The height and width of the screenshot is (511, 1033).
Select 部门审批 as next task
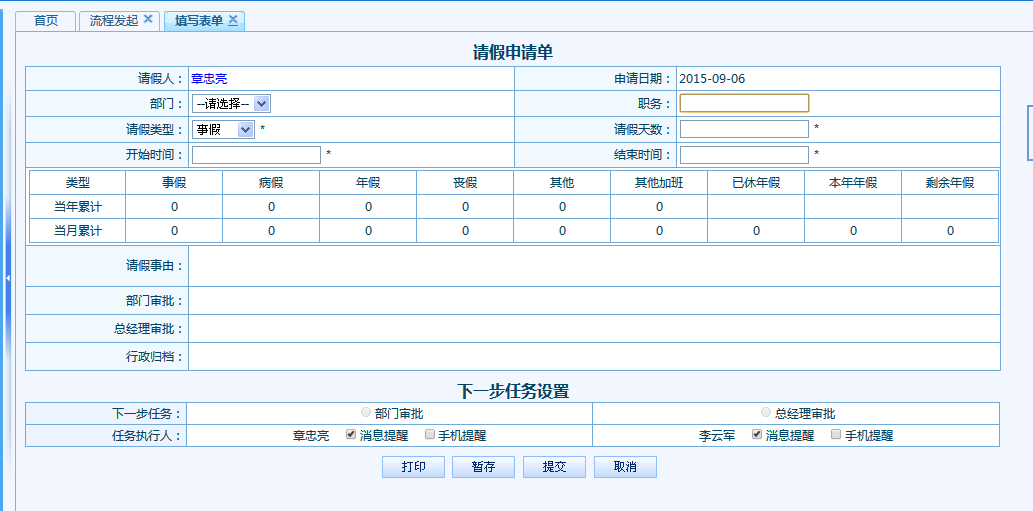pyautogui.click(x=367, y=412)
